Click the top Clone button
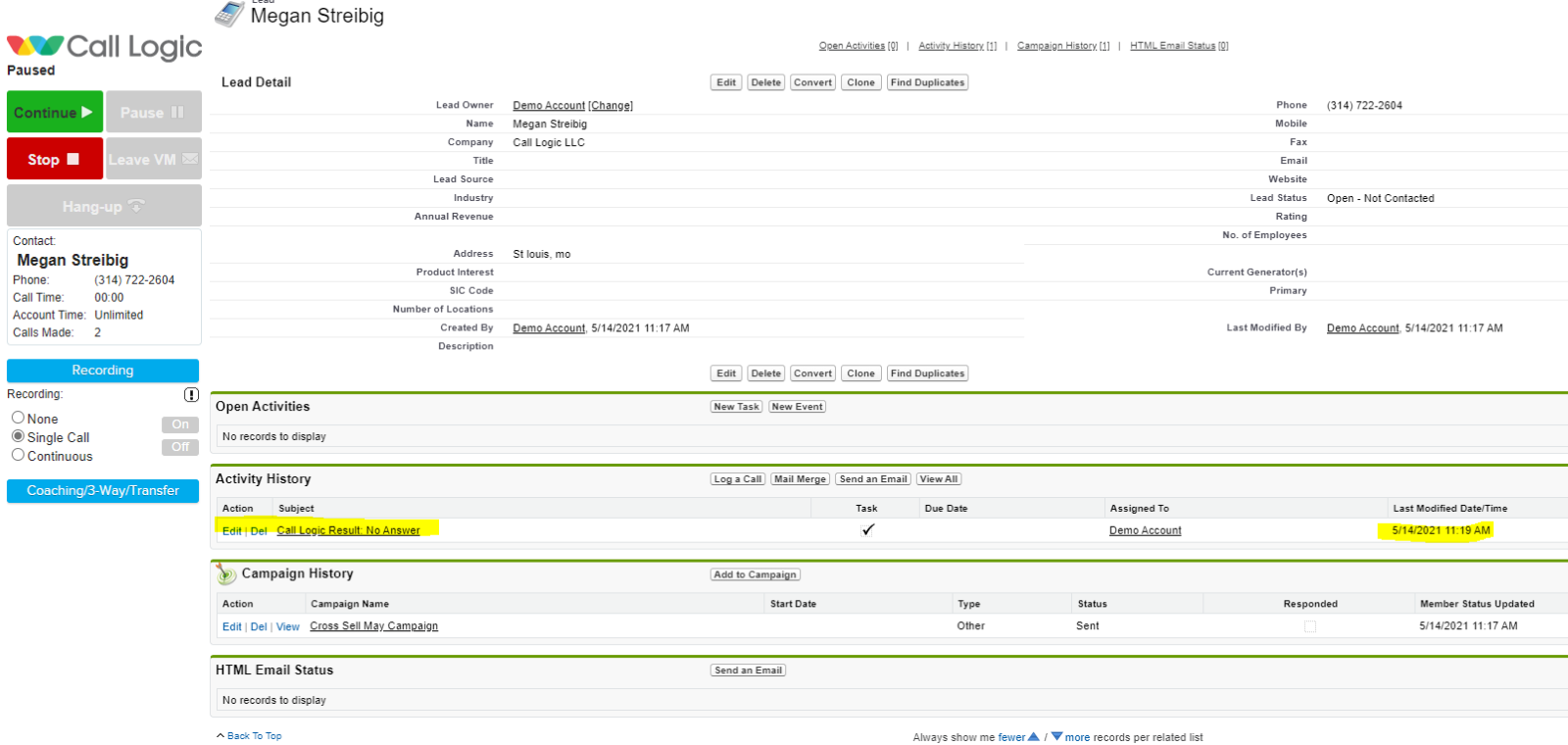This screenshot has height=745, width=1568. coord(861,82)
